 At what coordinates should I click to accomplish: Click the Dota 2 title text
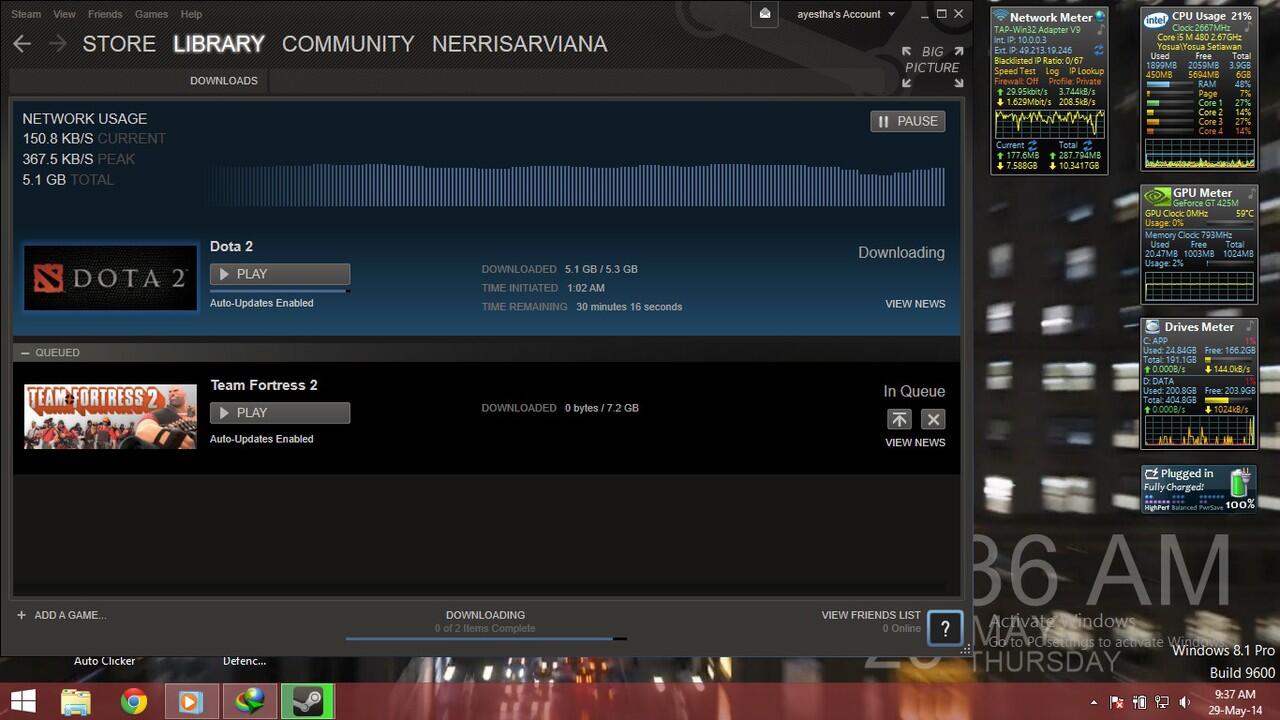(231, 247)
